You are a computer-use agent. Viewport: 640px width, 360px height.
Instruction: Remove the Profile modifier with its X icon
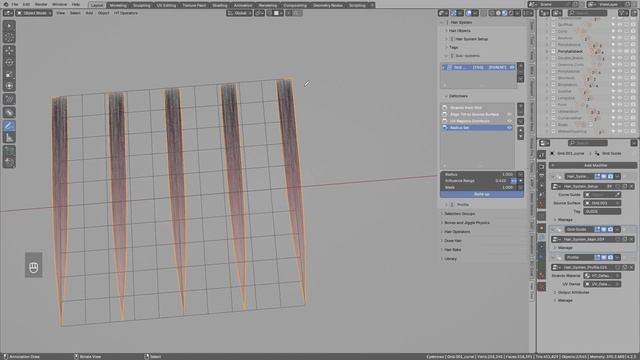tap(631, 267)
